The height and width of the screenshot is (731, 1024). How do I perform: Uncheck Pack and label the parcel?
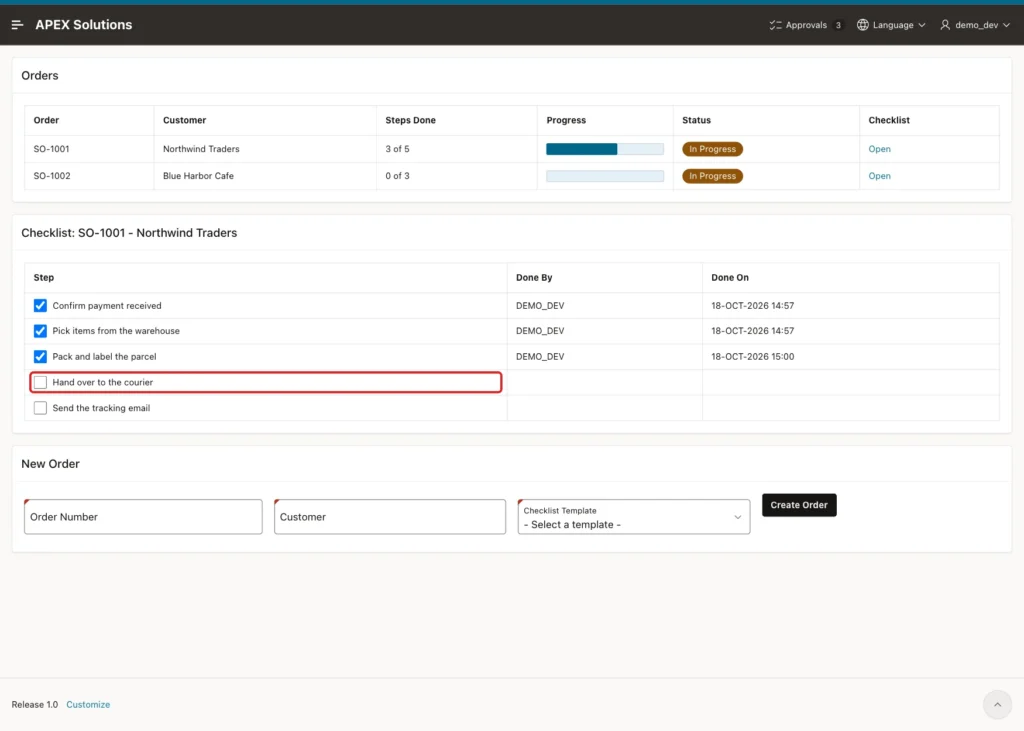click(40, 357)
